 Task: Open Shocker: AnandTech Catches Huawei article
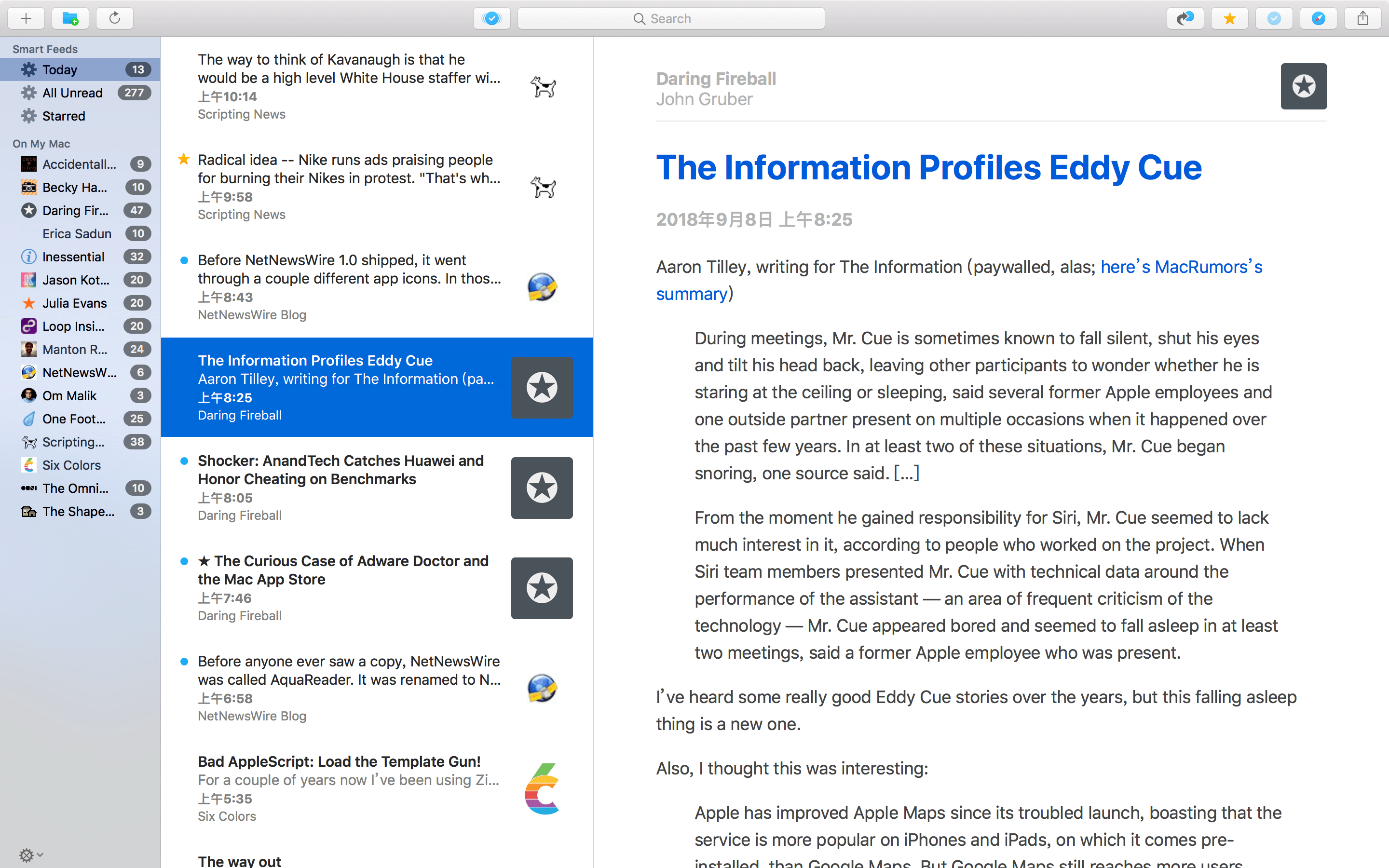click(377, 488)
